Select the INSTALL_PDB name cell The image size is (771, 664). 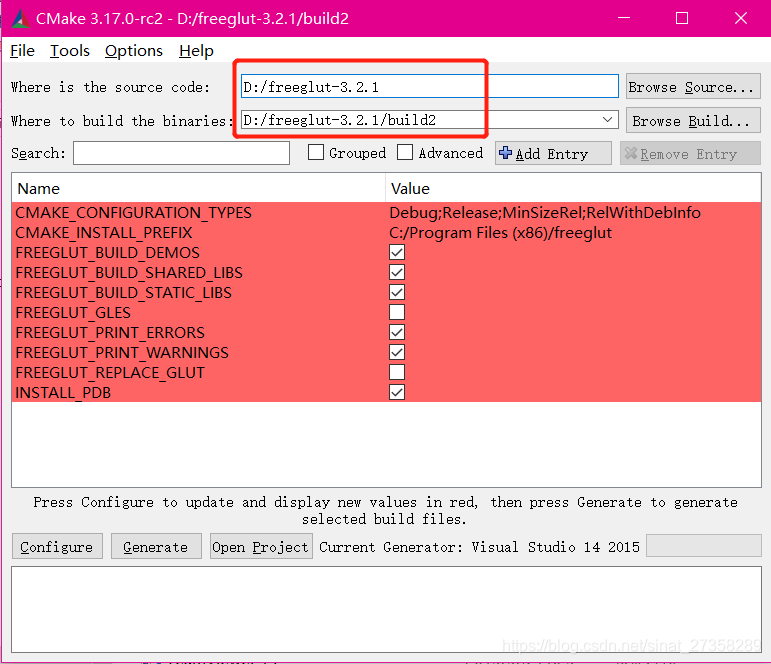coord(63,392)
